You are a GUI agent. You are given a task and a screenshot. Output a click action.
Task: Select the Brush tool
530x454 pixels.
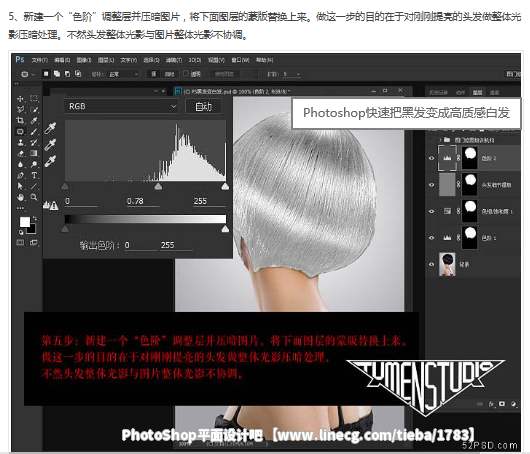[x=34, y=132]
